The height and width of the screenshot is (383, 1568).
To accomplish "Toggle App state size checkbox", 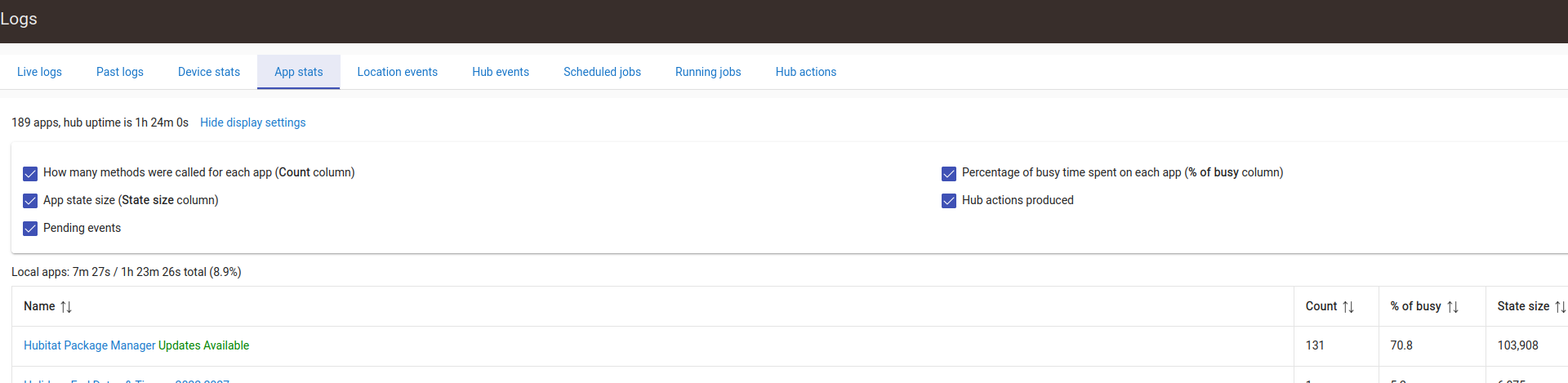I will click(30, 201).
